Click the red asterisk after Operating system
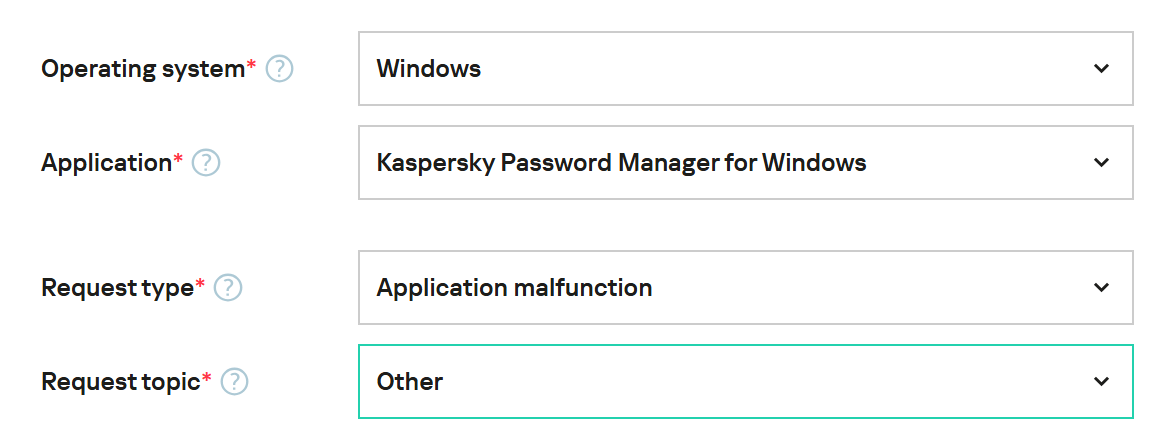This screenshot has height=446, width=1163. [x=251, y=66]
